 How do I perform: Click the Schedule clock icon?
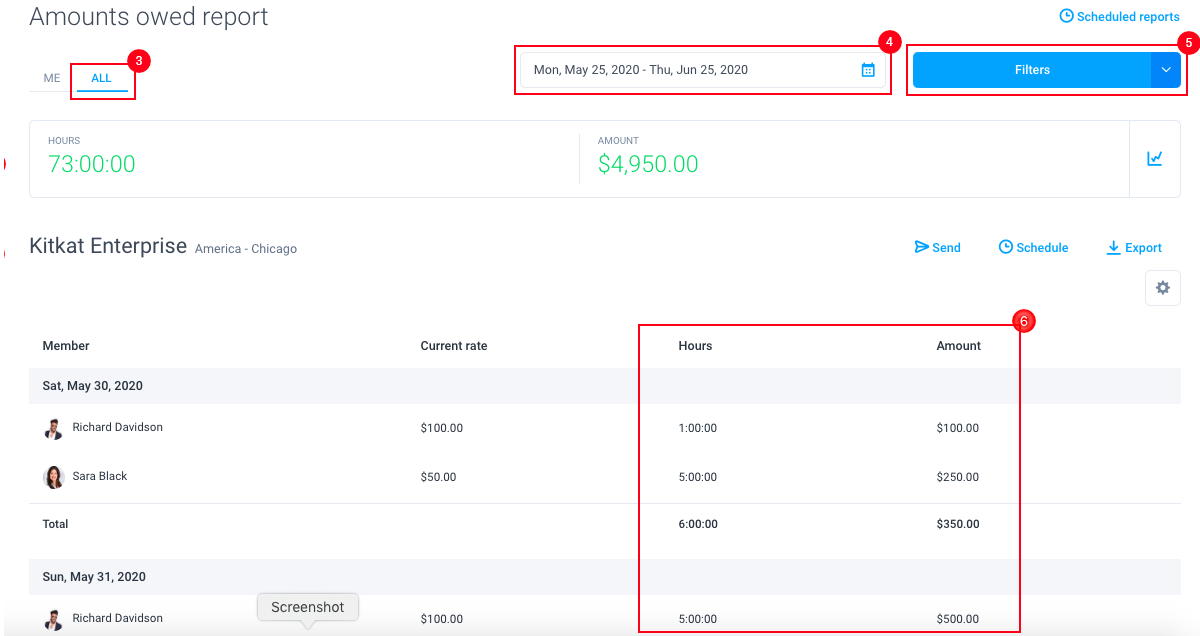1007,247
